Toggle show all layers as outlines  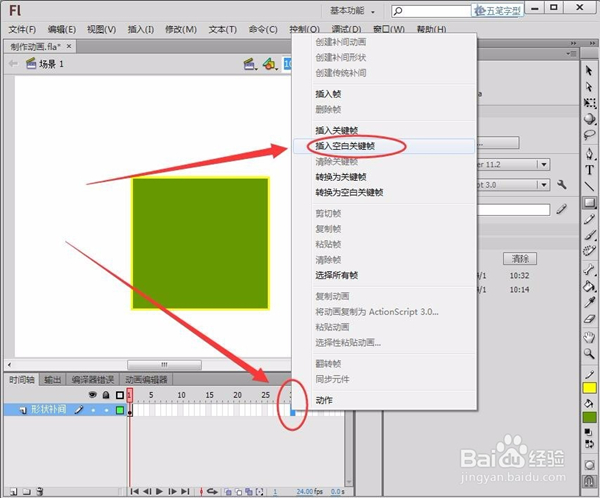pyautogui.click(x=120, y=395)
